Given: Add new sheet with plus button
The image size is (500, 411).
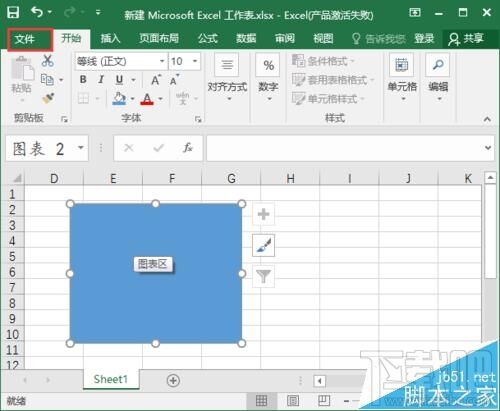Looking at the screenshot, I should coord(173,380).
